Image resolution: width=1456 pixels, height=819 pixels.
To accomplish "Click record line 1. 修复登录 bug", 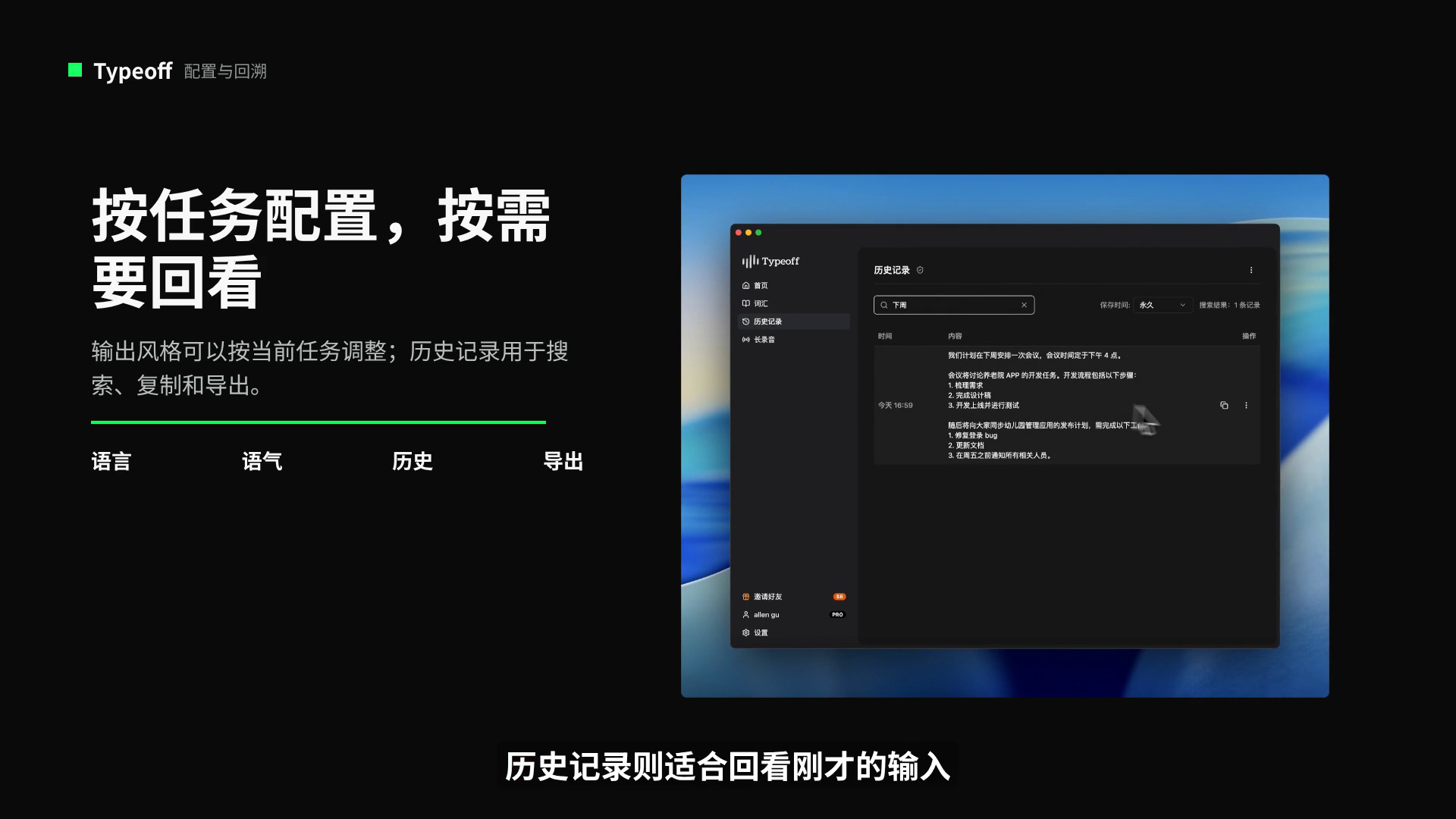I will click(972, 436).
